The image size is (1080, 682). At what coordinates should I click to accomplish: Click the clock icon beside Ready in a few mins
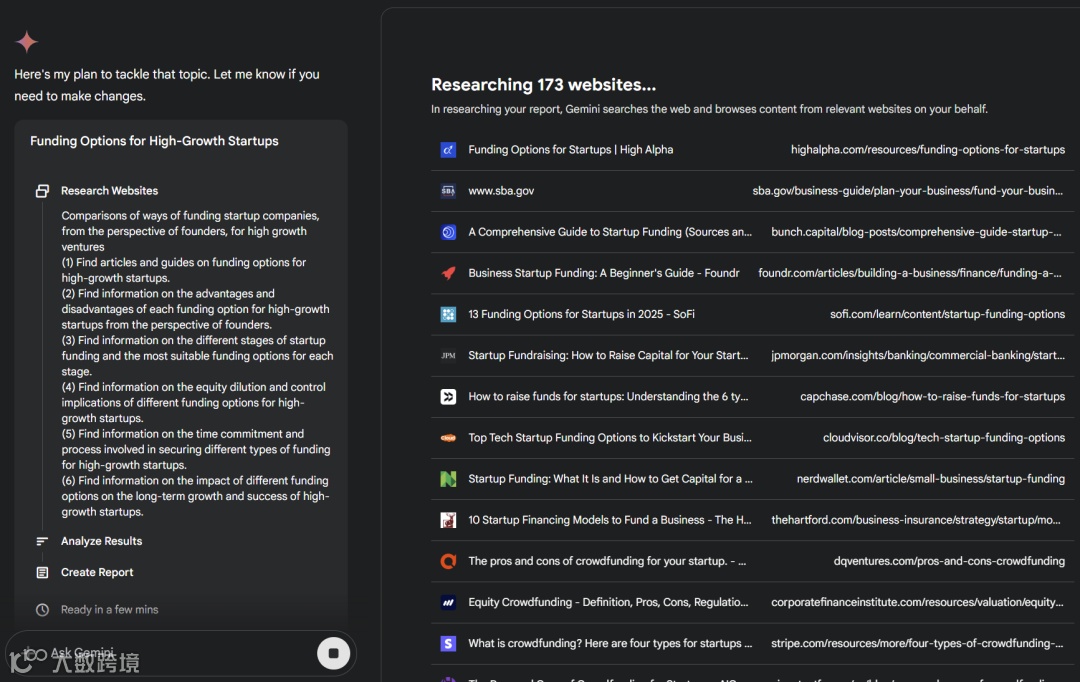42,610
